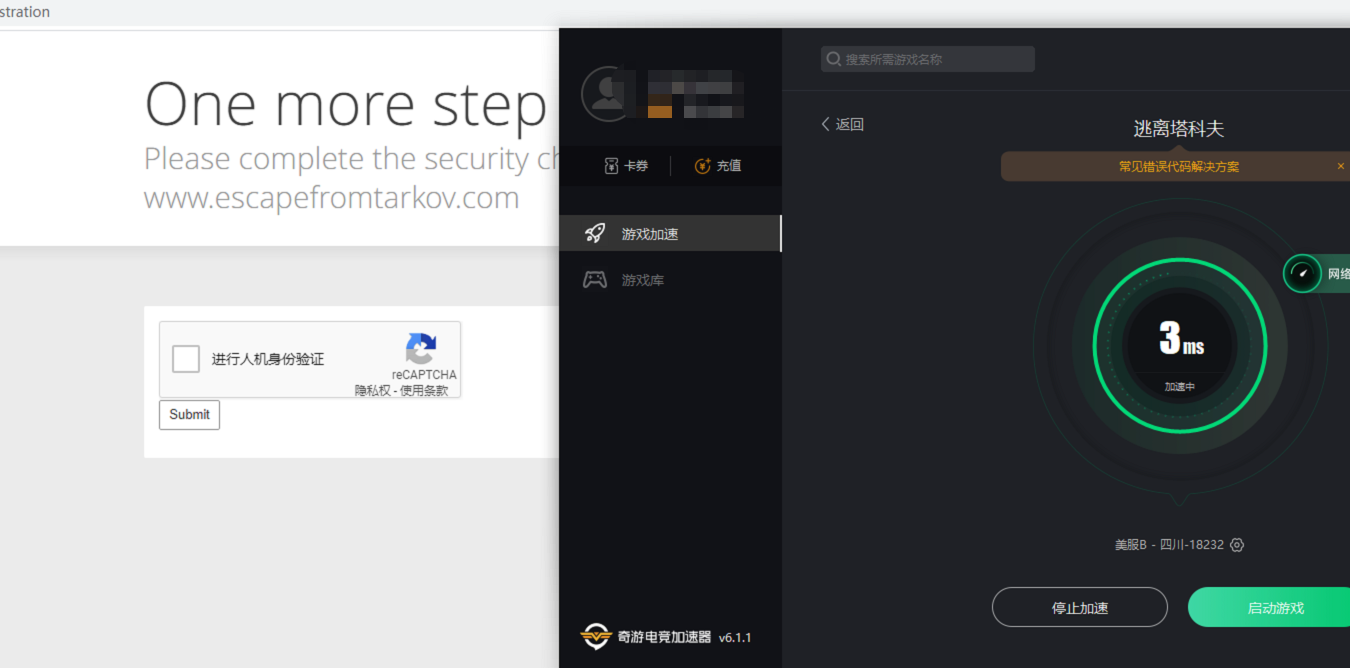Go back using the 返回 button
The image size is (1350, 668).
(x=842, y=124)
